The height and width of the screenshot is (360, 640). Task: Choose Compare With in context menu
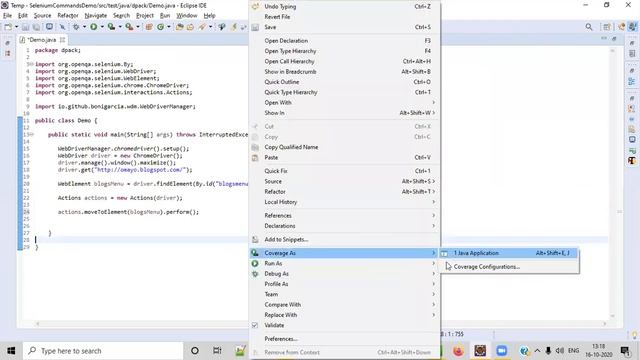click(345, 305)
